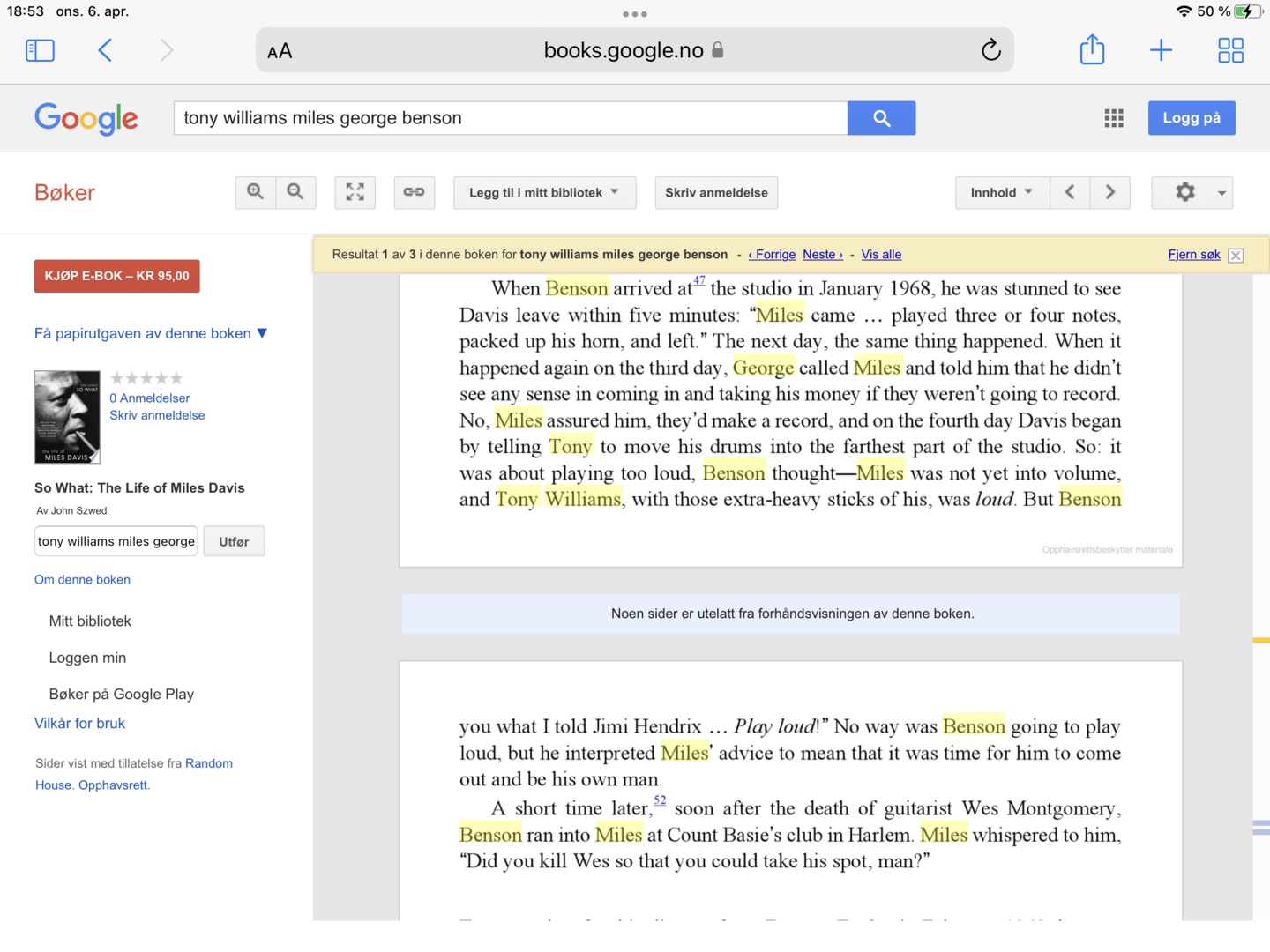The height and width of the screenshot is (952, 1270).
Task: Click the orange scrollbar result marker
Action: coord(1261,640)
